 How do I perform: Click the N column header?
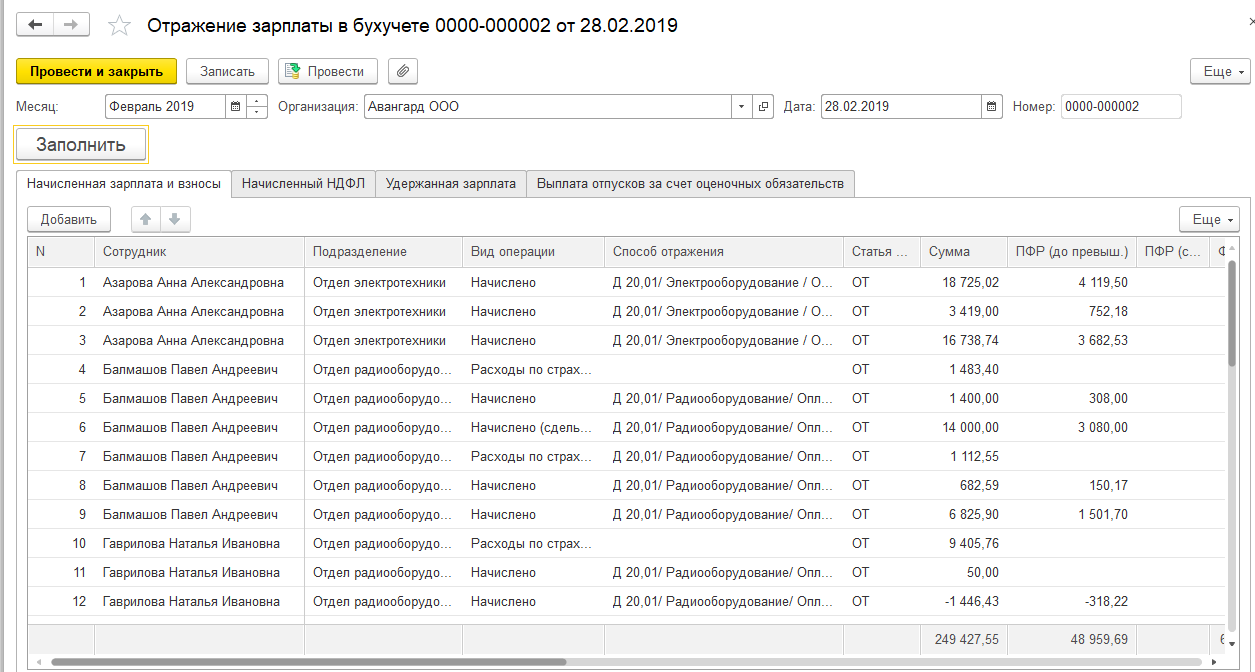click(61, 252)
